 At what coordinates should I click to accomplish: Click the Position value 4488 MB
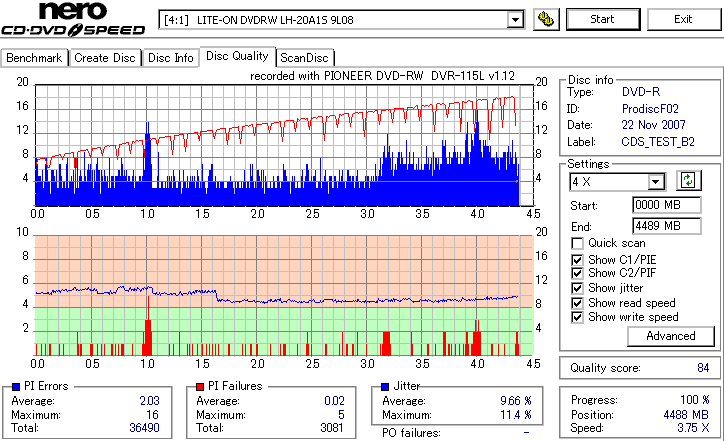686,415
